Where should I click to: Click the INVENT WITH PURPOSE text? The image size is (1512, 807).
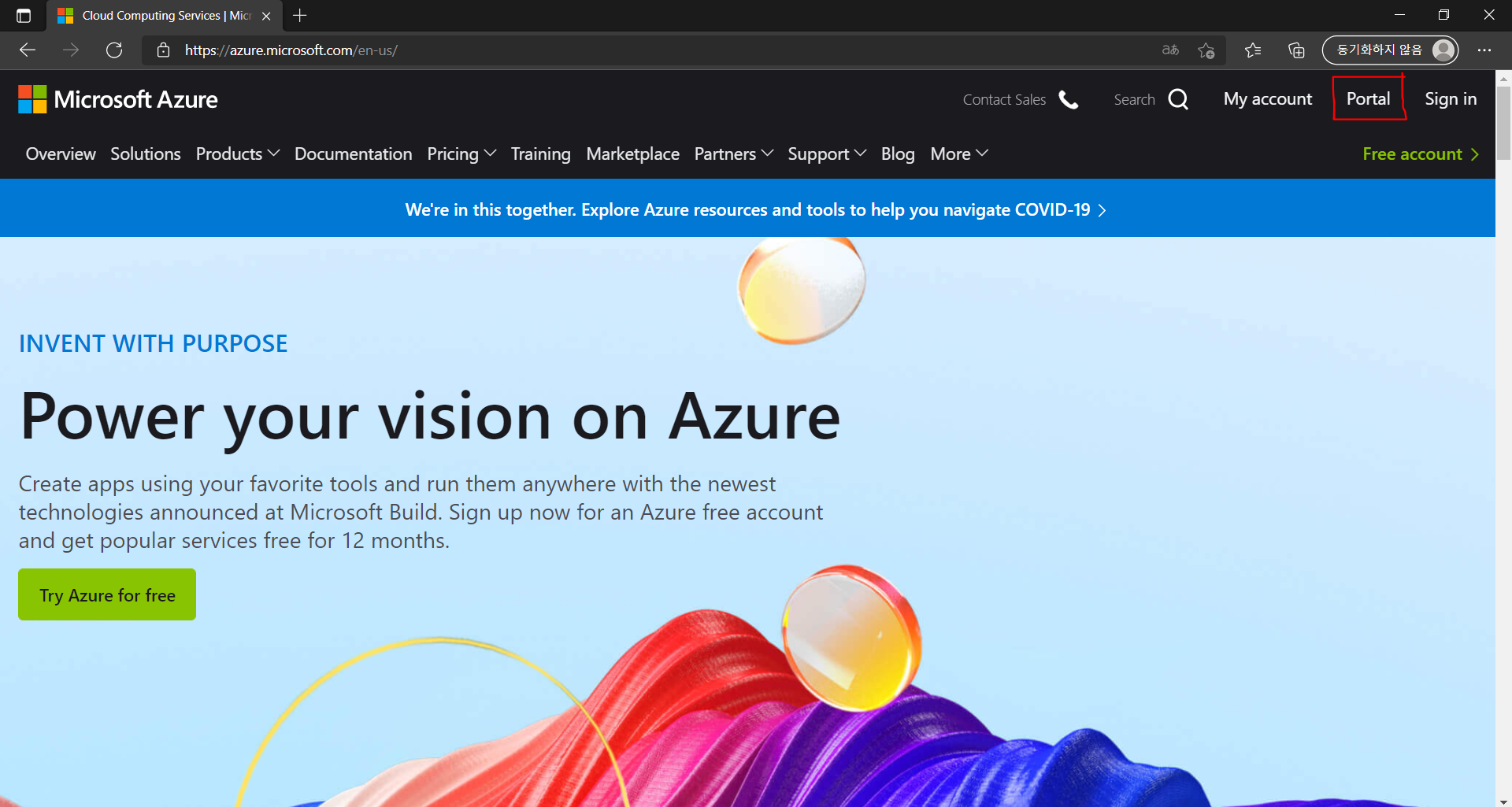[153, 344]
